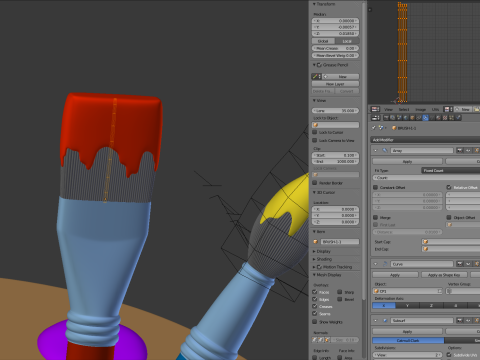Collapse the 3D Cursor panel
The image size is (480, 360).
click(314, 192)
